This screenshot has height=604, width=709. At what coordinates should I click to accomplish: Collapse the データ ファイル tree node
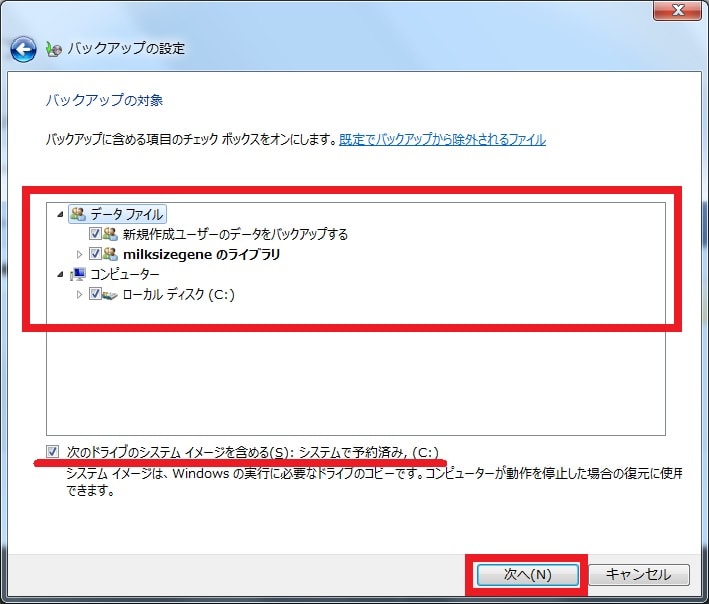(x=60, y=214)
